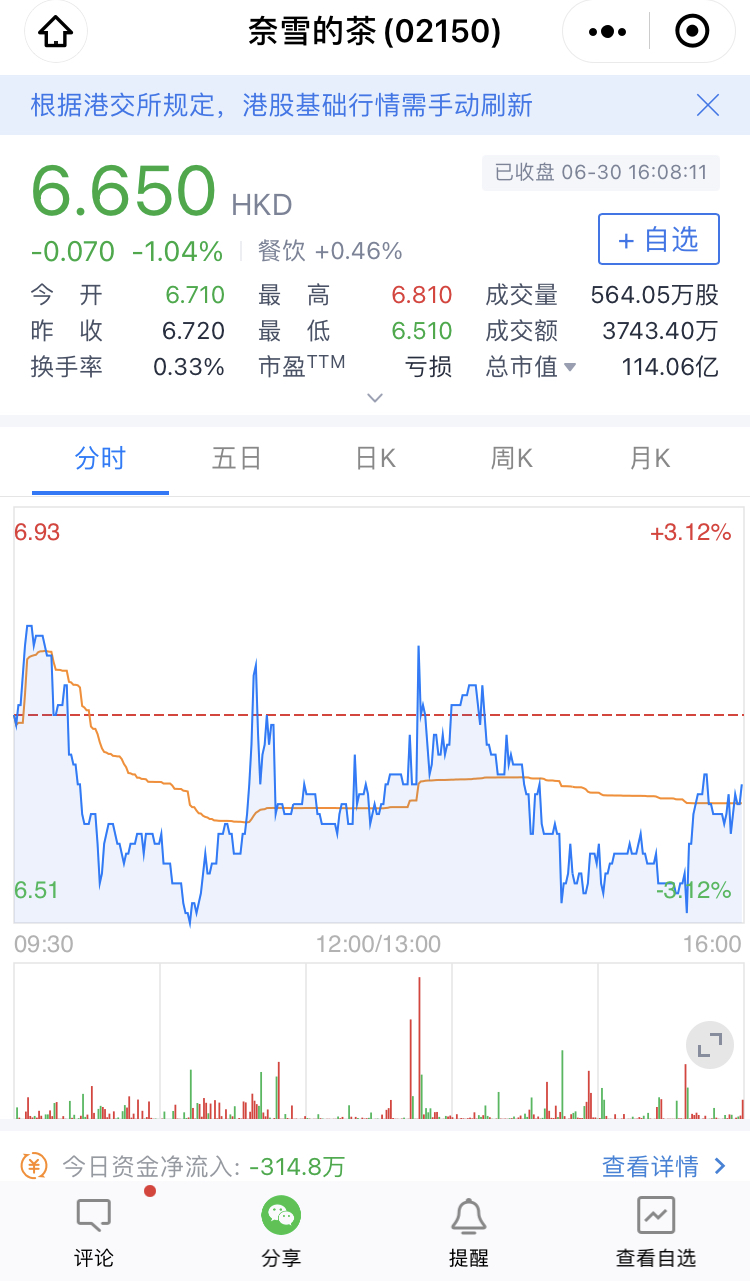Tap the stock title 奈雪的茶 (02150)
The image size is (750, 1281).
[375, 32]
